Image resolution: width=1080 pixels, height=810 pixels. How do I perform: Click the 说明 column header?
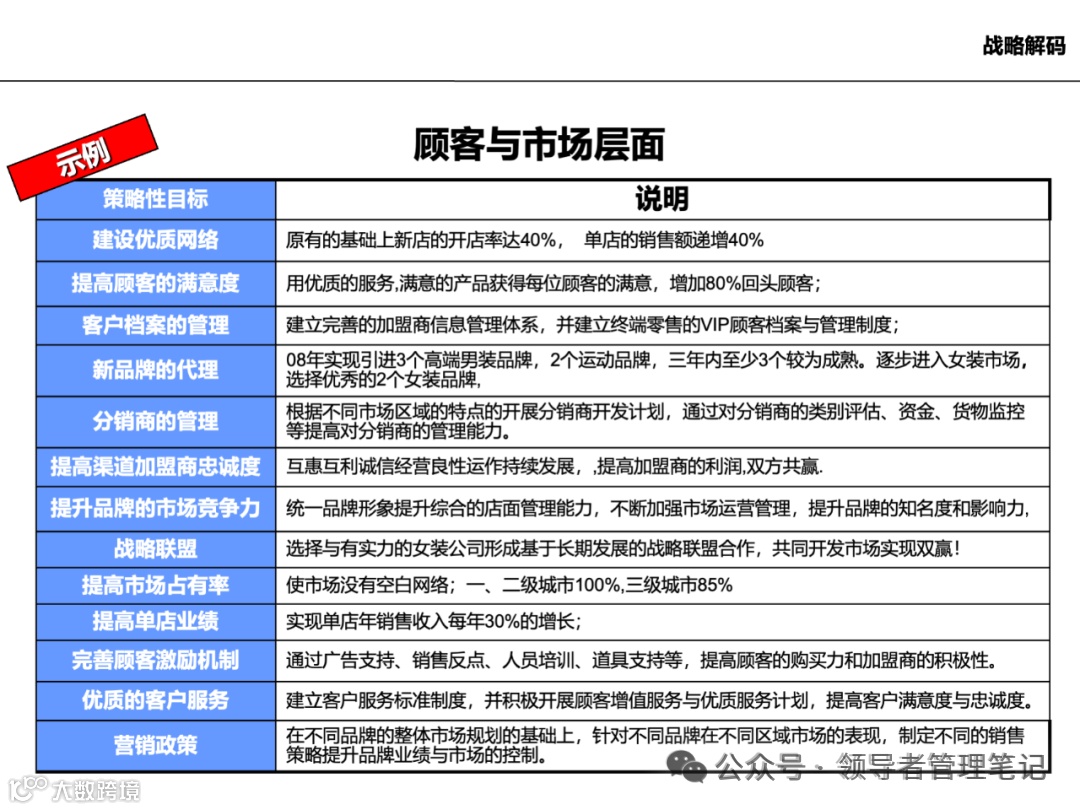(x=662, y=199)
